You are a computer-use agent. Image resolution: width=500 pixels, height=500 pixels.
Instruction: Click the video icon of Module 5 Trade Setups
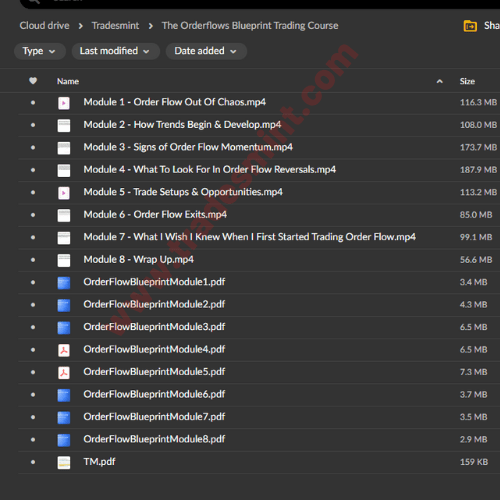click(x=64, y=193)
